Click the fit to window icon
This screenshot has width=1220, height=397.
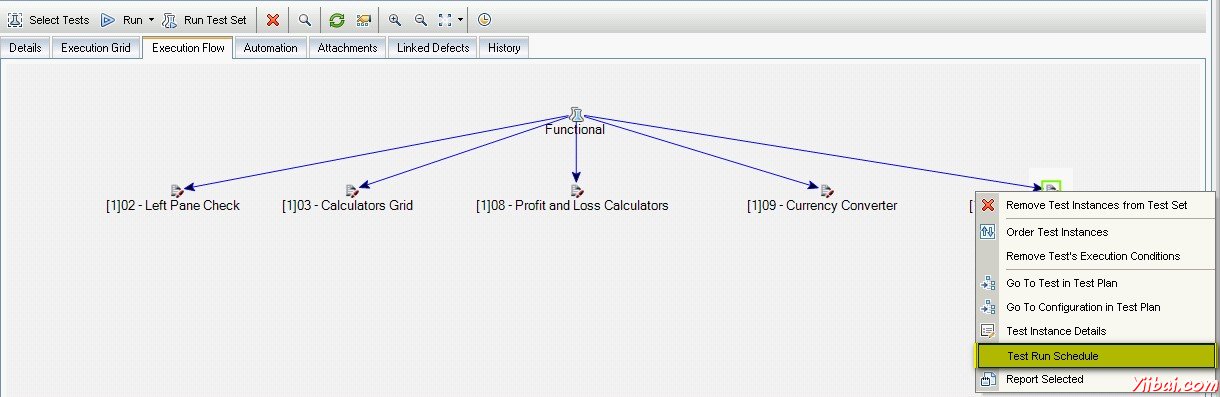(446, 20)
